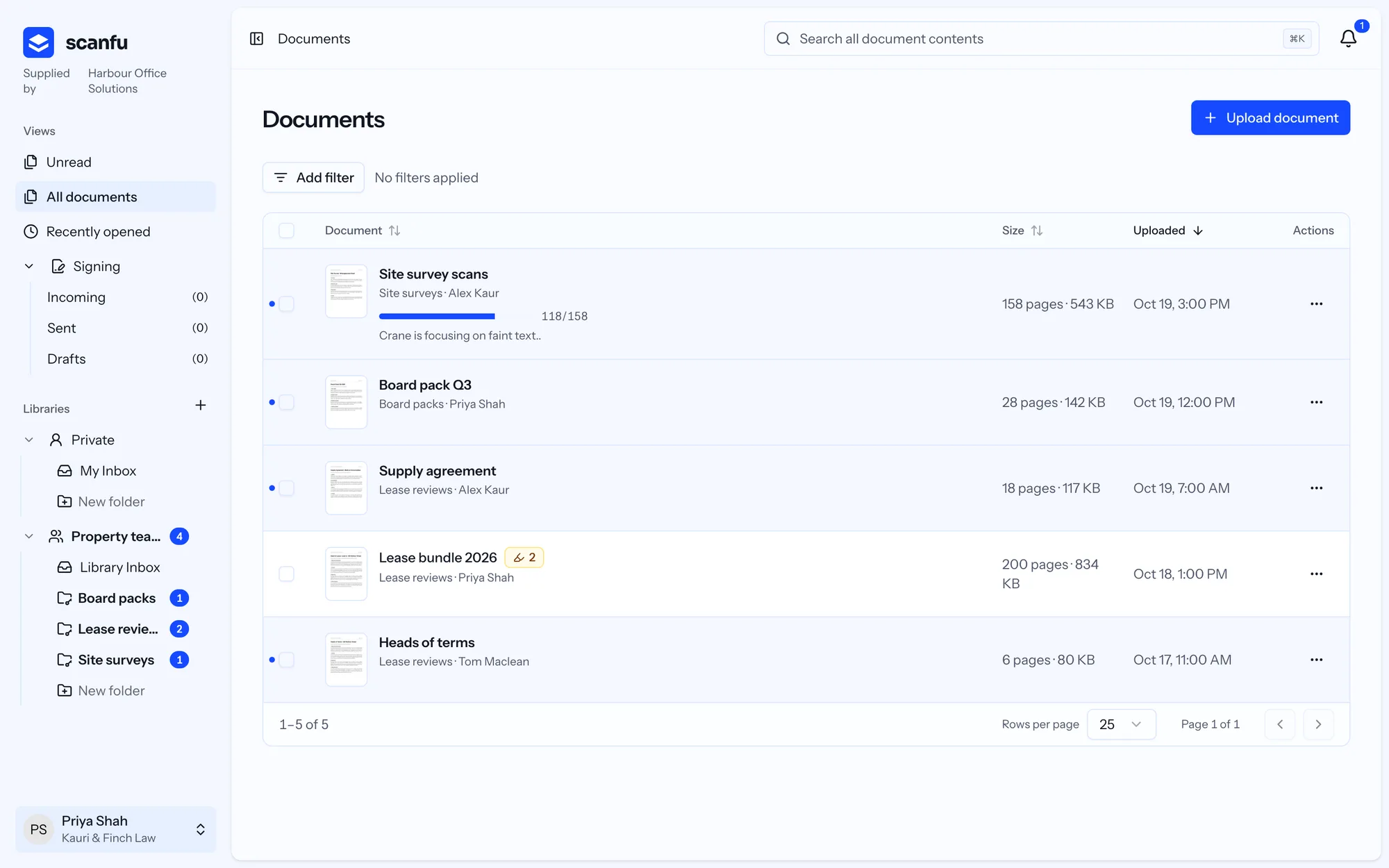This screenshot has width=1389, height=868.
Task: Click the Add filter button
Action: point(313,178)
